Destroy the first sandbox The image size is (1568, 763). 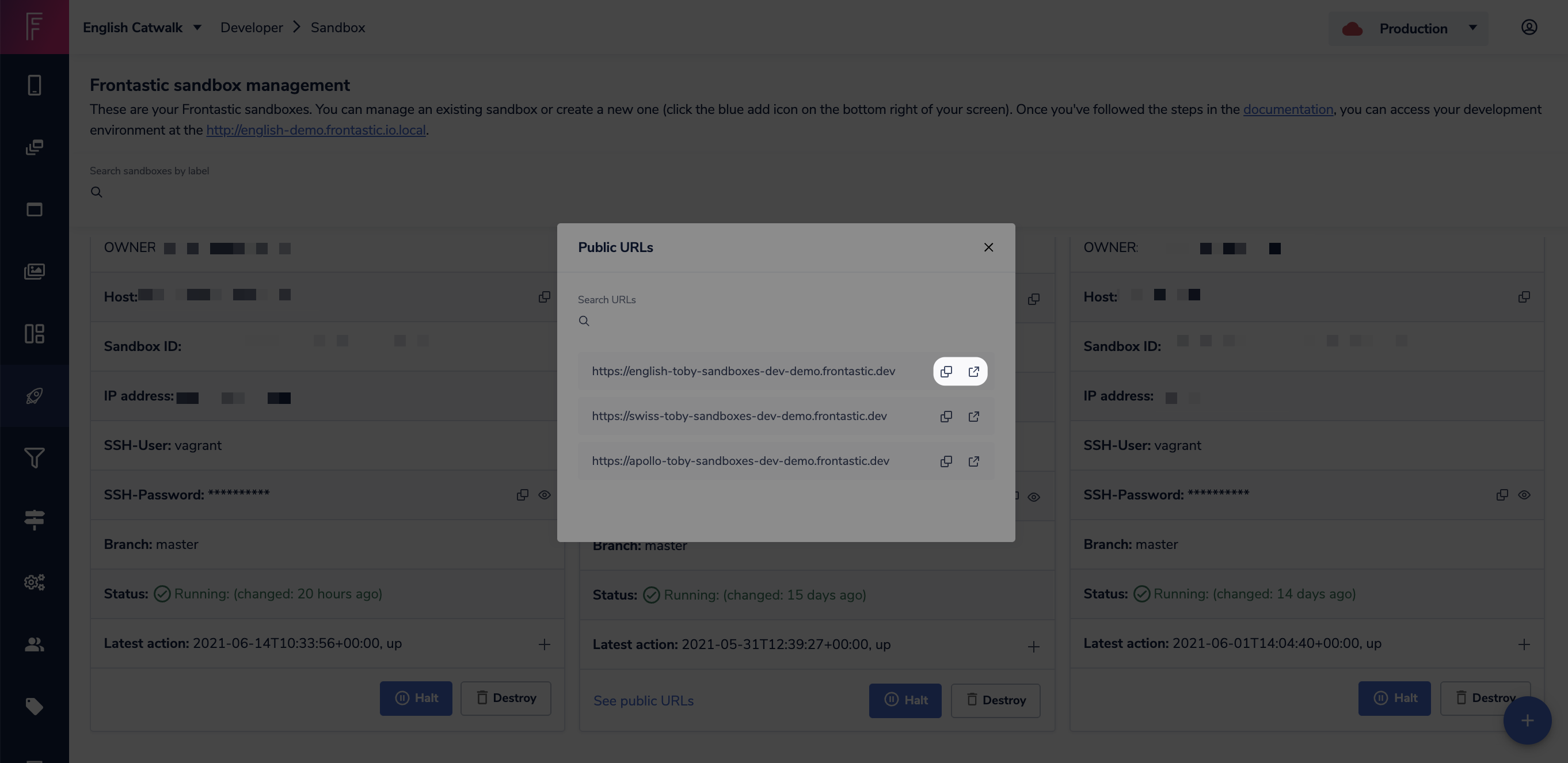(x=506, y=699)
